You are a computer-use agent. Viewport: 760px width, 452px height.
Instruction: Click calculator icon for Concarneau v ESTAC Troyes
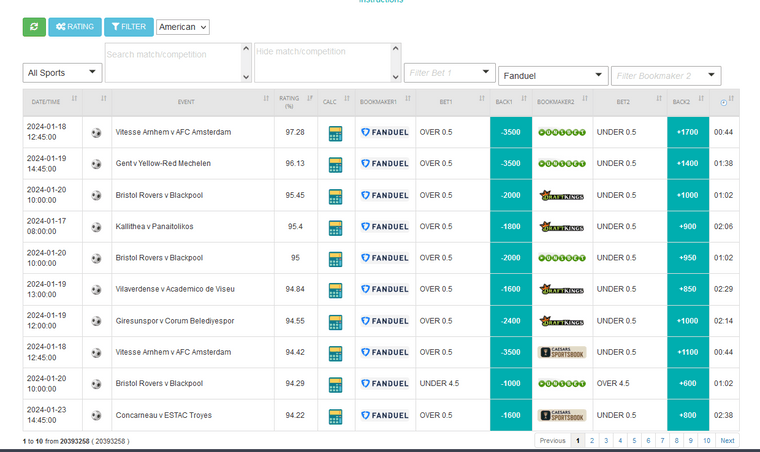click(x=335, y=415)
